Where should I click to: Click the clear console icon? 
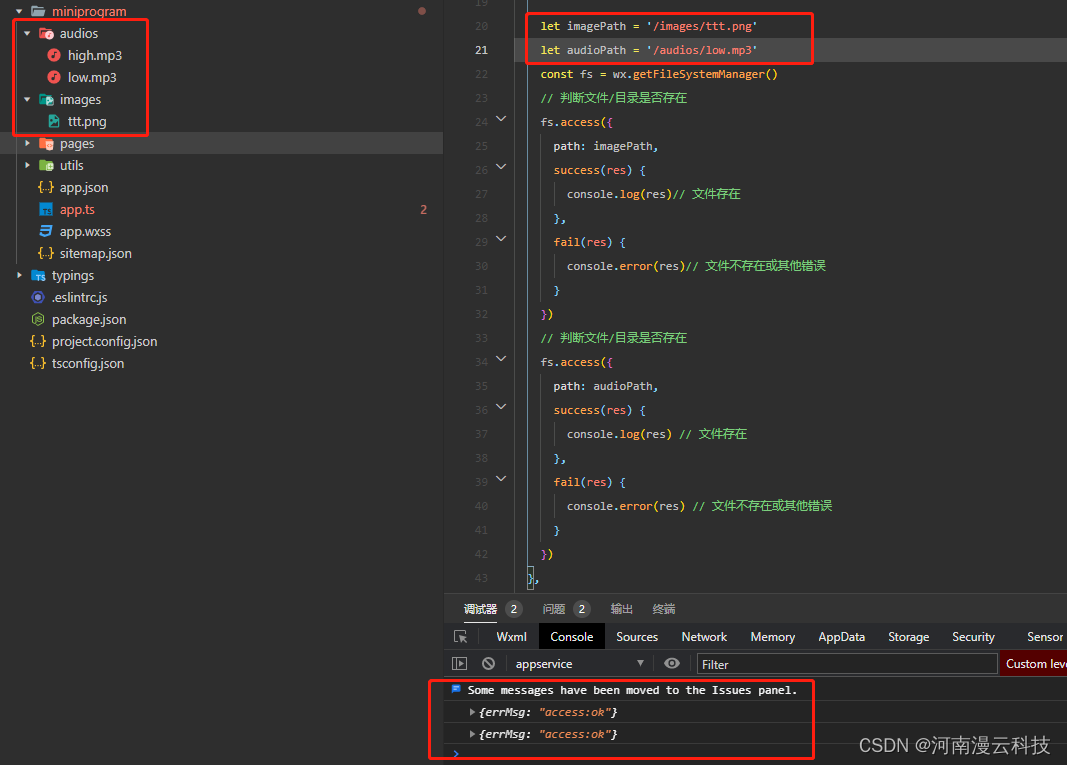pyautogui.click(x=488, y=664)
